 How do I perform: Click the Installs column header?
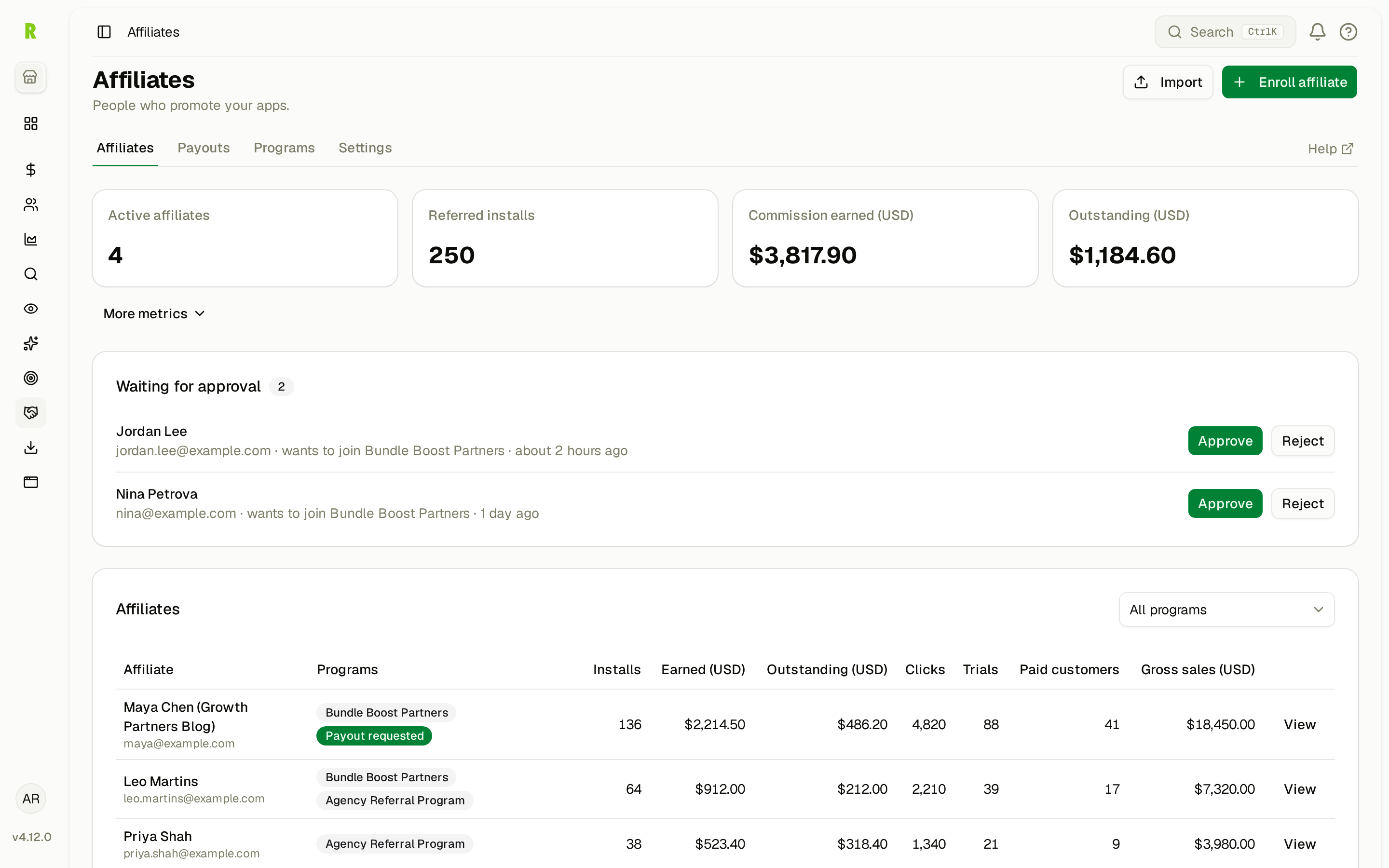pyautogui.click(x=616, y=669)
